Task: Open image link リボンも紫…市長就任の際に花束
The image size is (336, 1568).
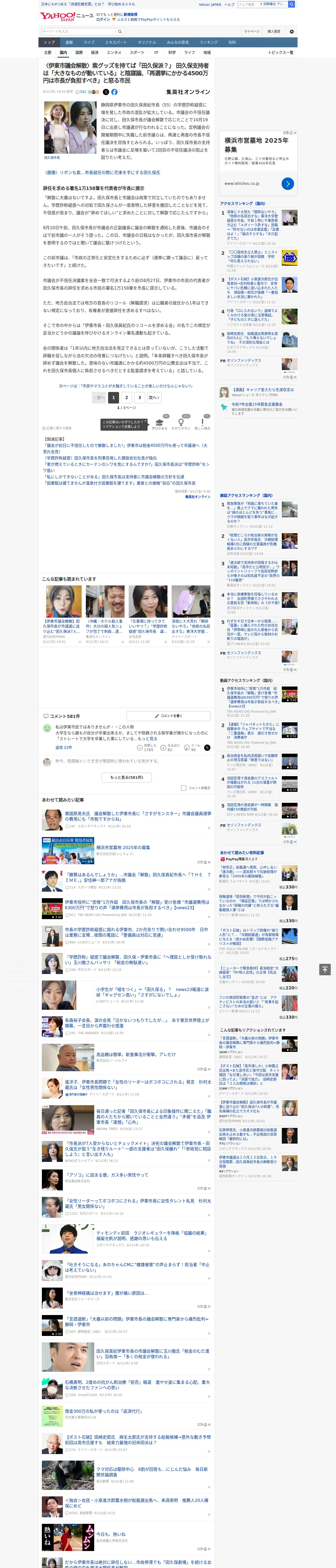Action: (102, 172)
